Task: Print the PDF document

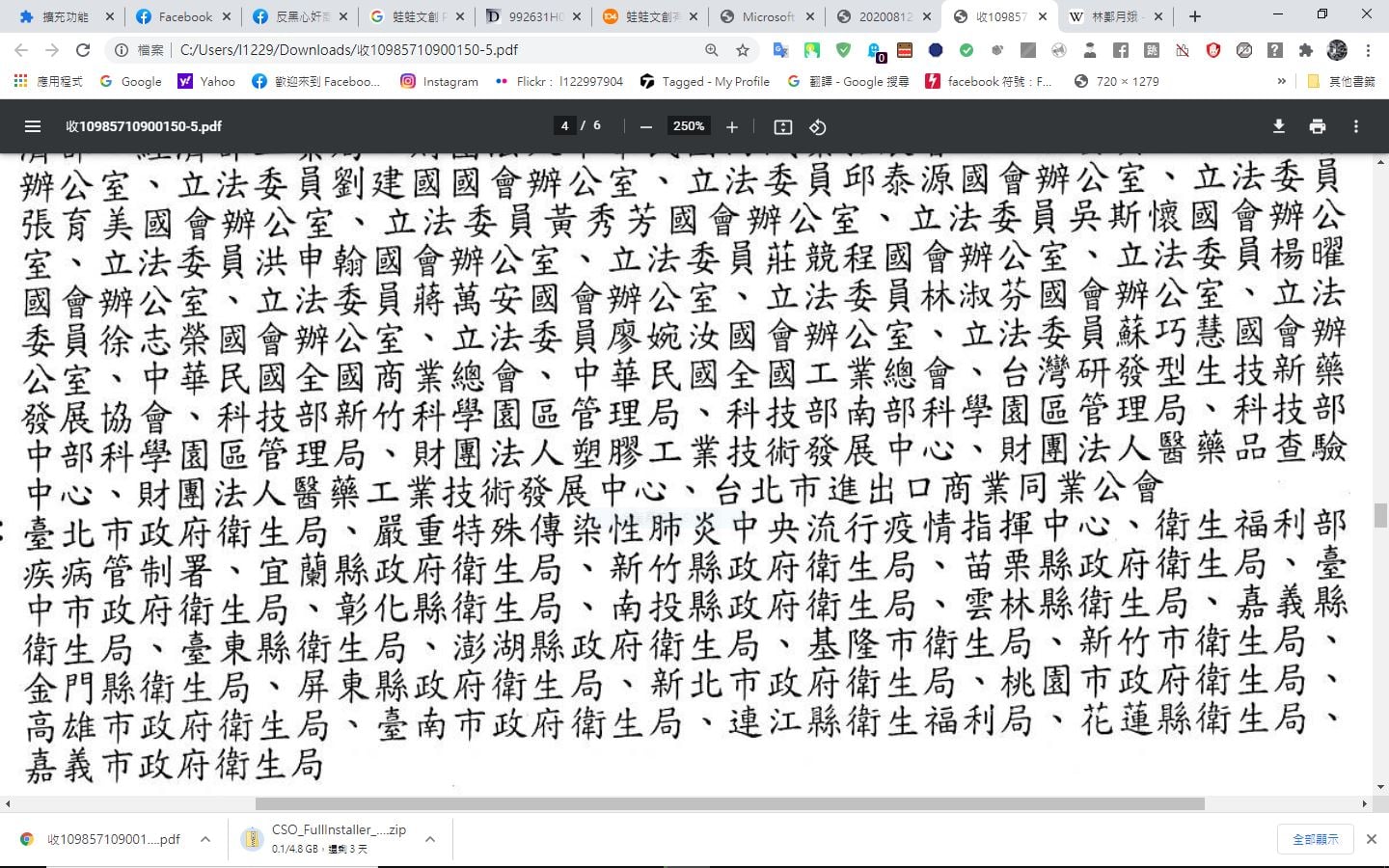Action: click(1318, 126)
